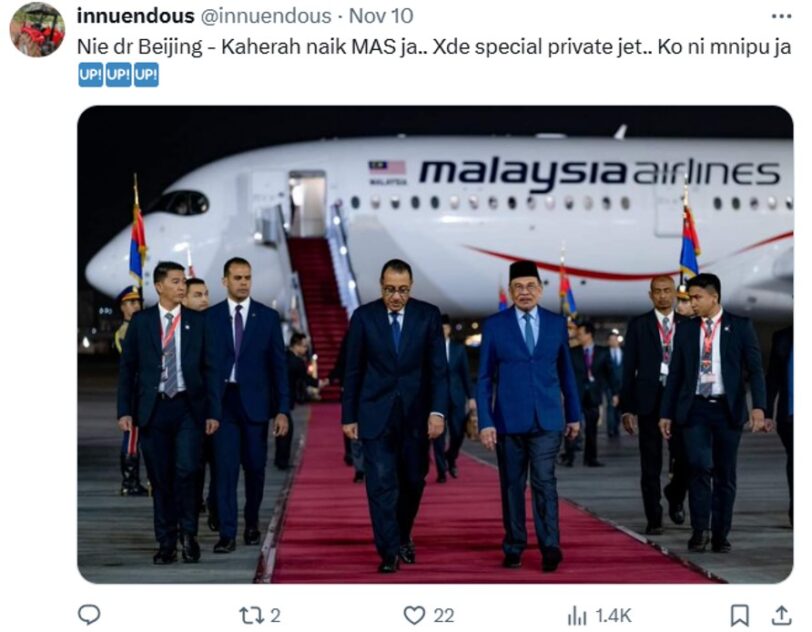The image size is (812, 632).
Task: Click the likes count showing 22
Action: click(444, 615)
